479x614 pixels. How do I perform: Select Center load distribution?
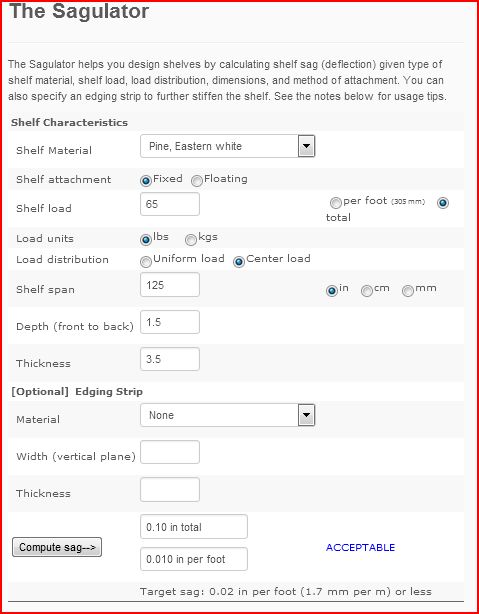[239, 261]
